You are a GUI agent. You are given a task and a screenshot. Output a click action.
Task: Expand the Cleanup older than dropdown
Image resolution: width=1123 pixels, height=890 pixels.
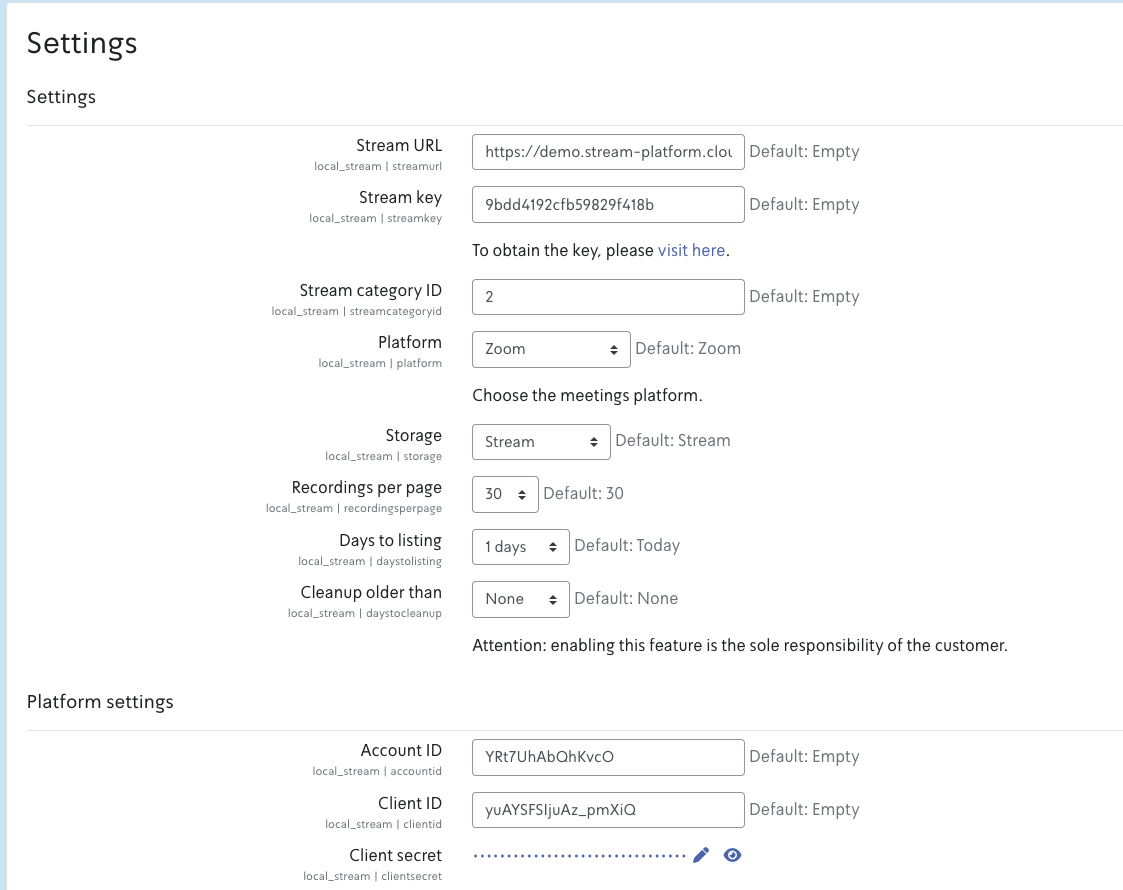coord(520,598)
